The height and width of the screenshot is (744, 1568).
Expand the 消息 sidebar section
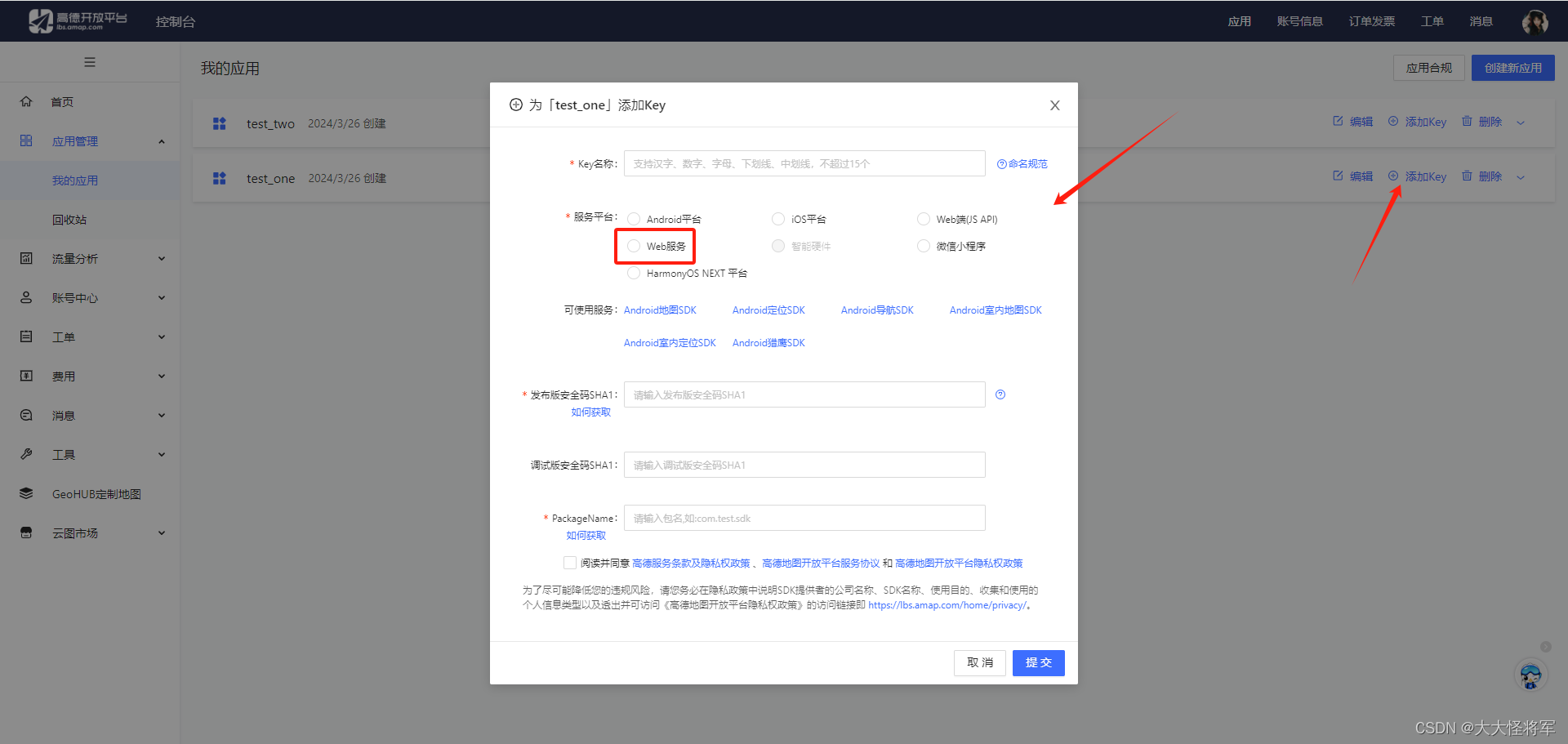click(162, 416)
